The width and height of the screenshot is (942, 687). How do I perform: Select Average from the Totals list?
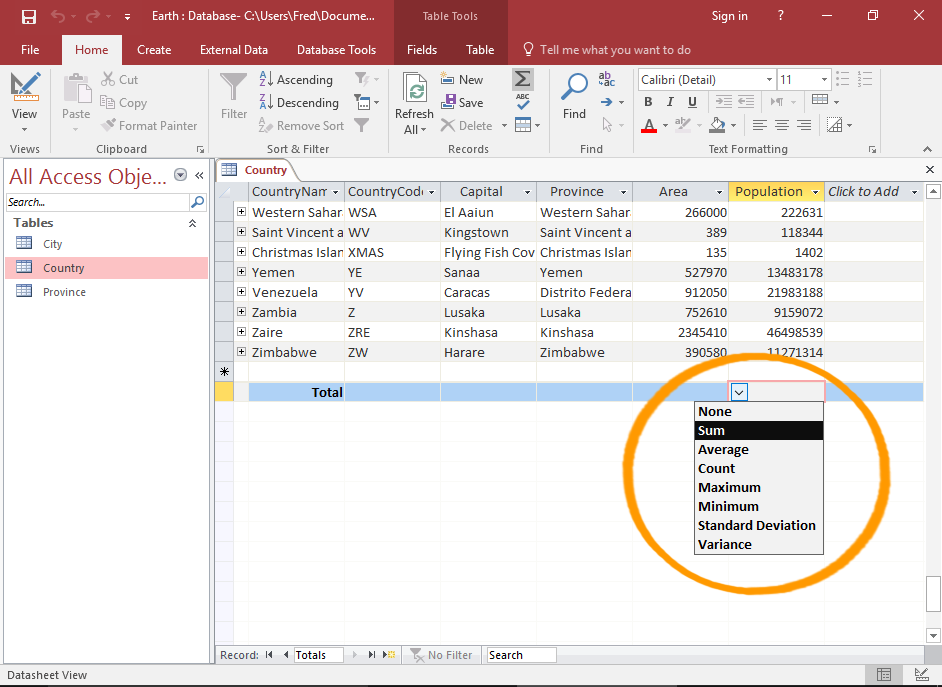click(723, 449)
